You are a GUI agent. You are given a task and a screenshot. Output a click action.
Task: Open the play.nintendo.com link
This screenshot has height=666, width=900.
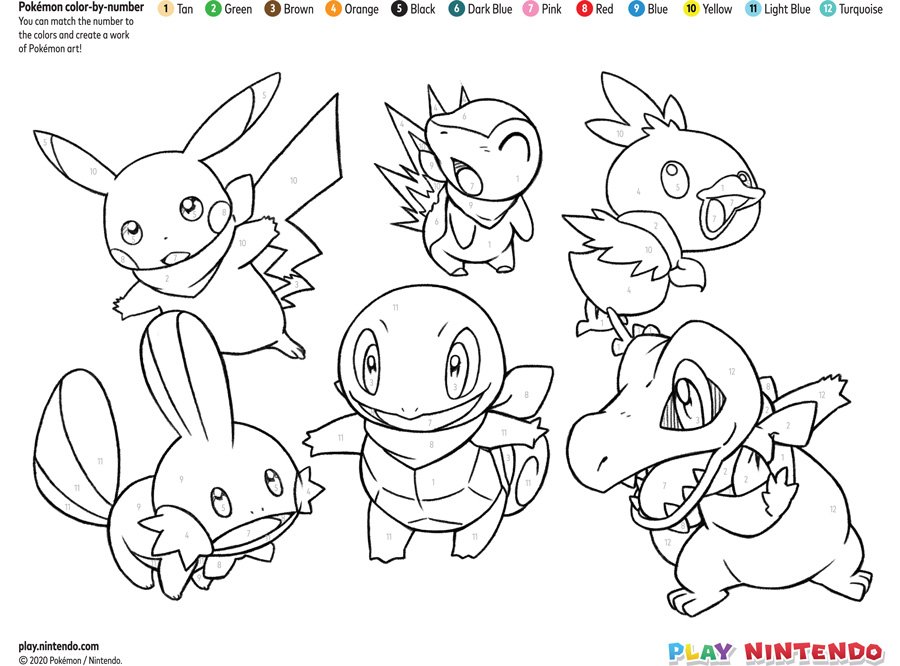pyautogui.click(x=59, y=646)
